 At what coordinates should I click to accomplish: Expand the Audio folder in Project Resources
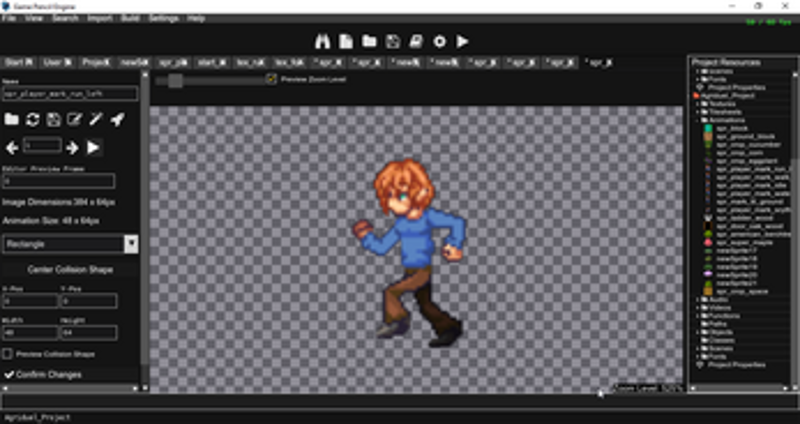point(698,300)
